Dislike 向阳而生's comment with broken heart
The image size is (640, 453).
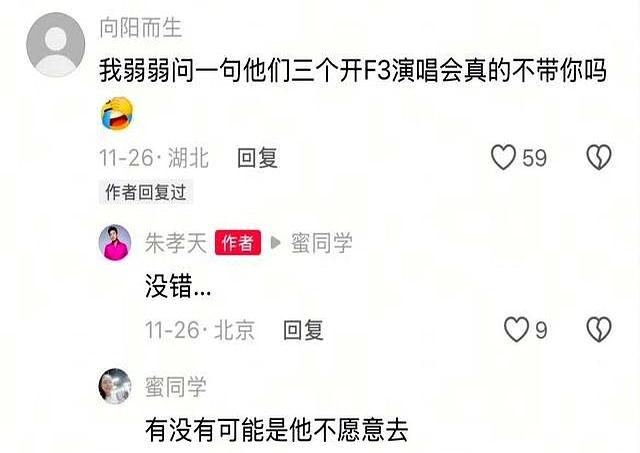[599, 157]
